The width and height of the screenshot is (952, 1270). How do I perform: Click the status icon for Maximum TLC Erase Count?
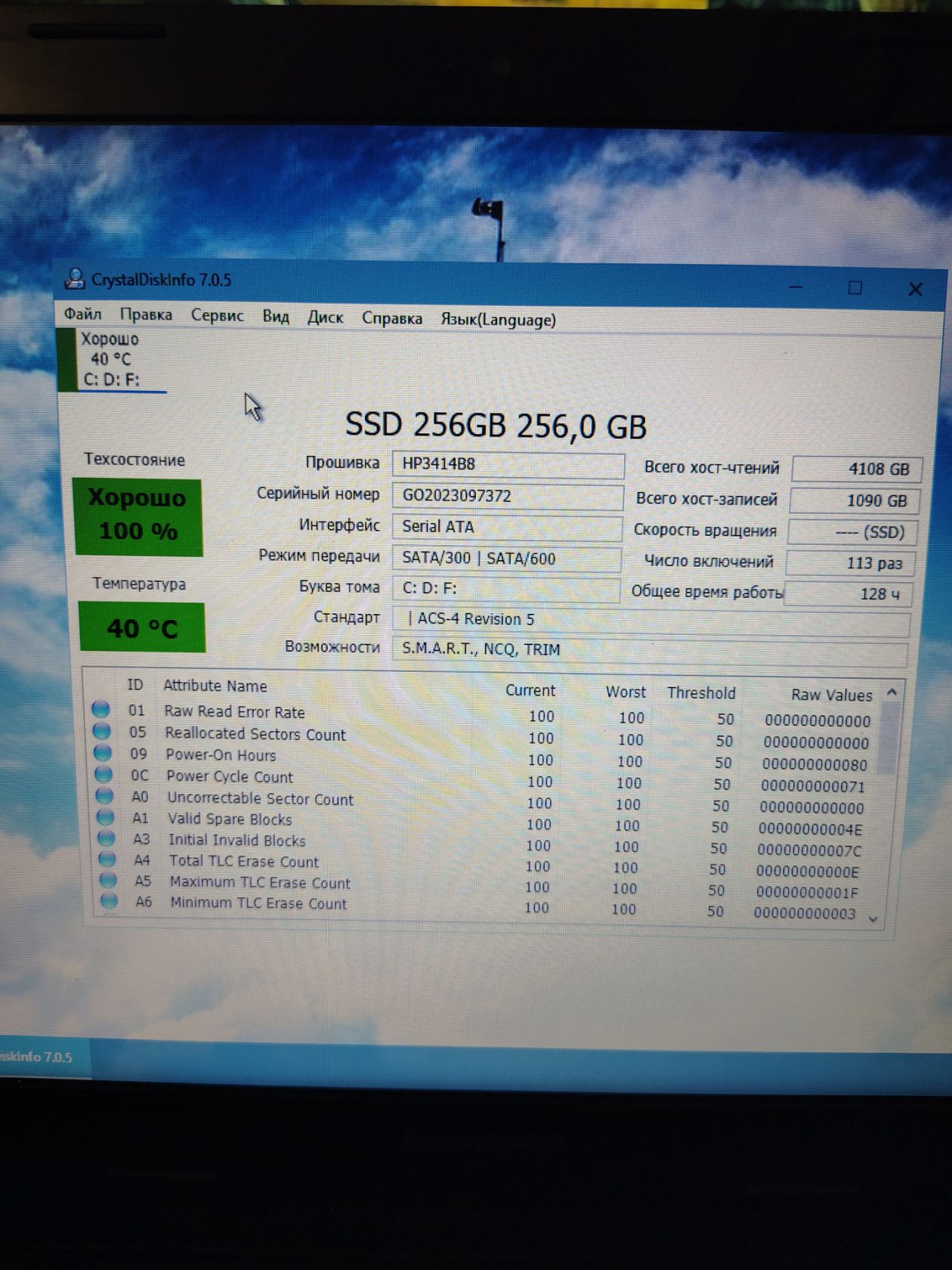pyautogui.click(x=109, y=880)
